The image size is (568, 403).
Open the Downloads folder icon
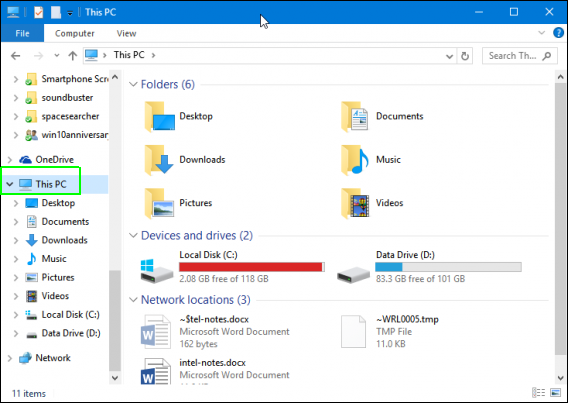pyautogui.click(x=159, y=160)
